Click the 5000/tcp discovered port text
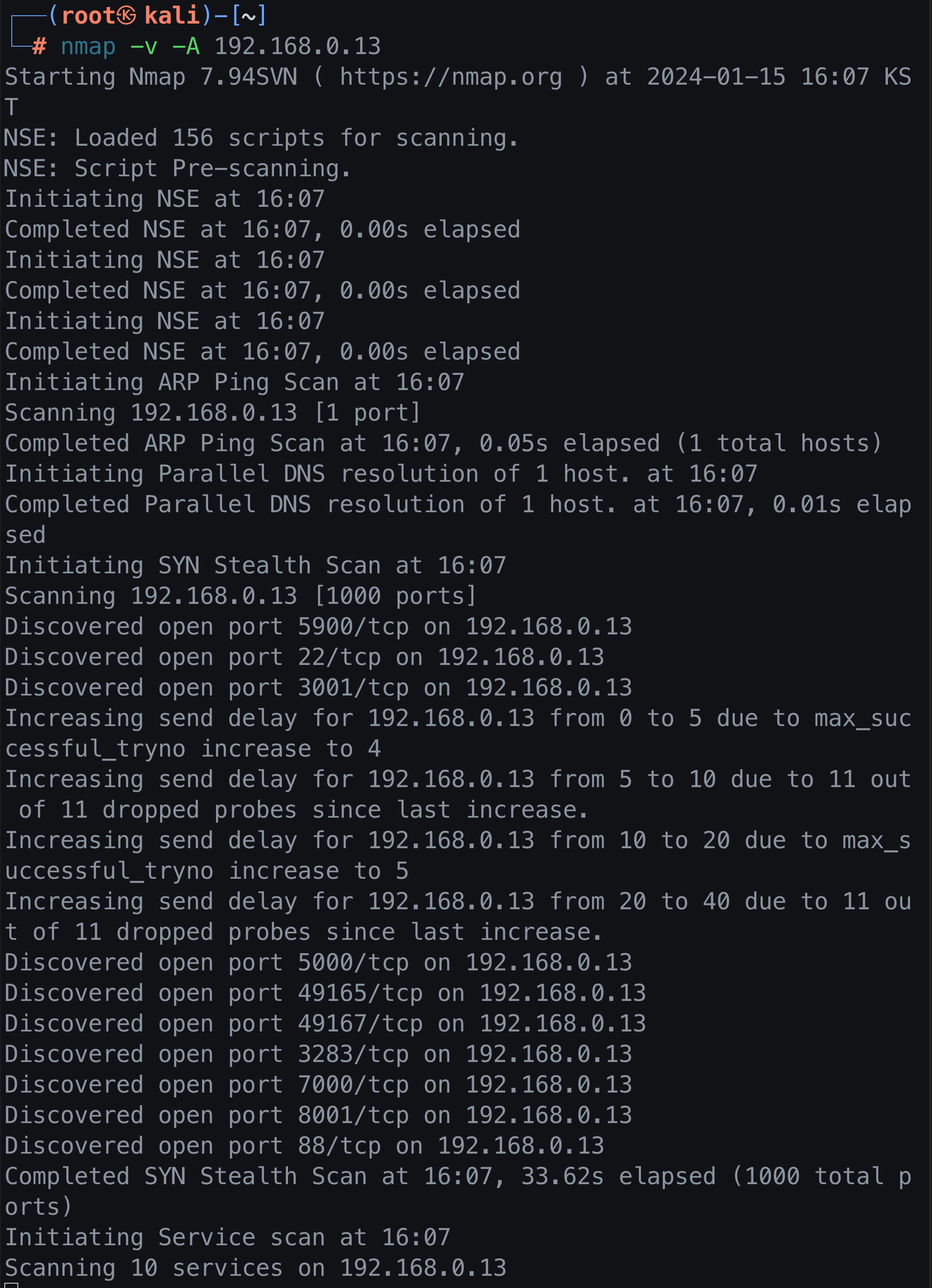932x1288 pixels. point(353,963)
